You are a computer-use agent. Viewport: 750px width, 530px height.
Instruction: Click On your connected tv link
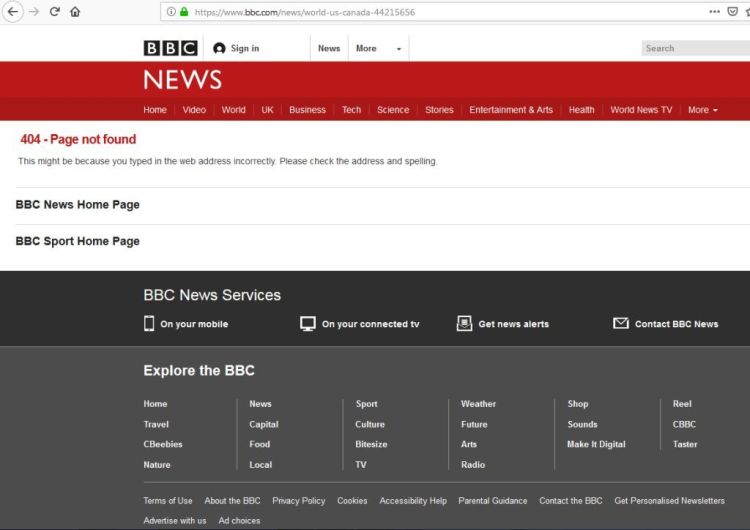[x=371, y=324]
